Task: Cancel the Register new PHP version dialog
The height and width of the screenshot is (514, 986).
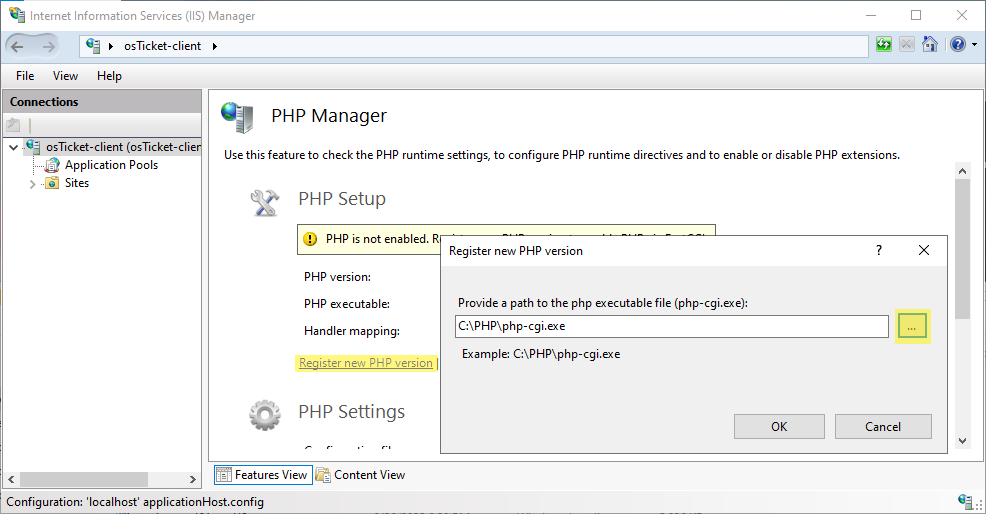Action: point(883,427)
